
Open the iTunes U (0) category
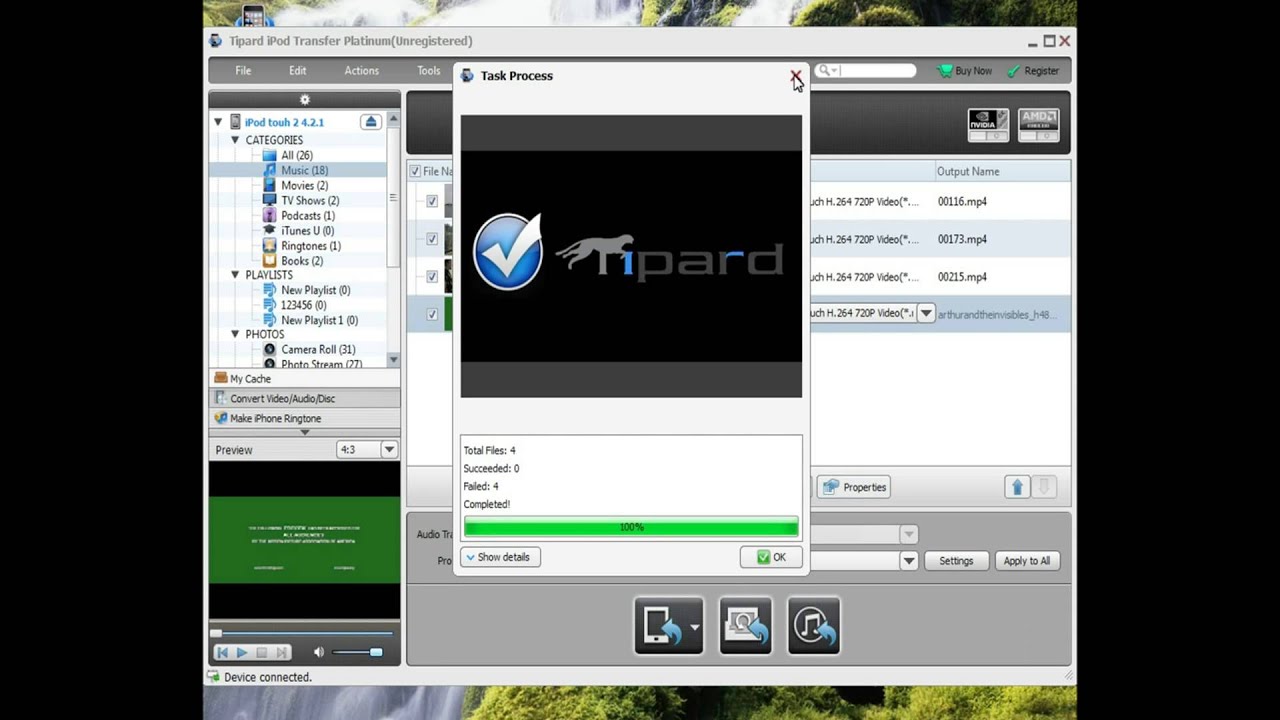307,230
